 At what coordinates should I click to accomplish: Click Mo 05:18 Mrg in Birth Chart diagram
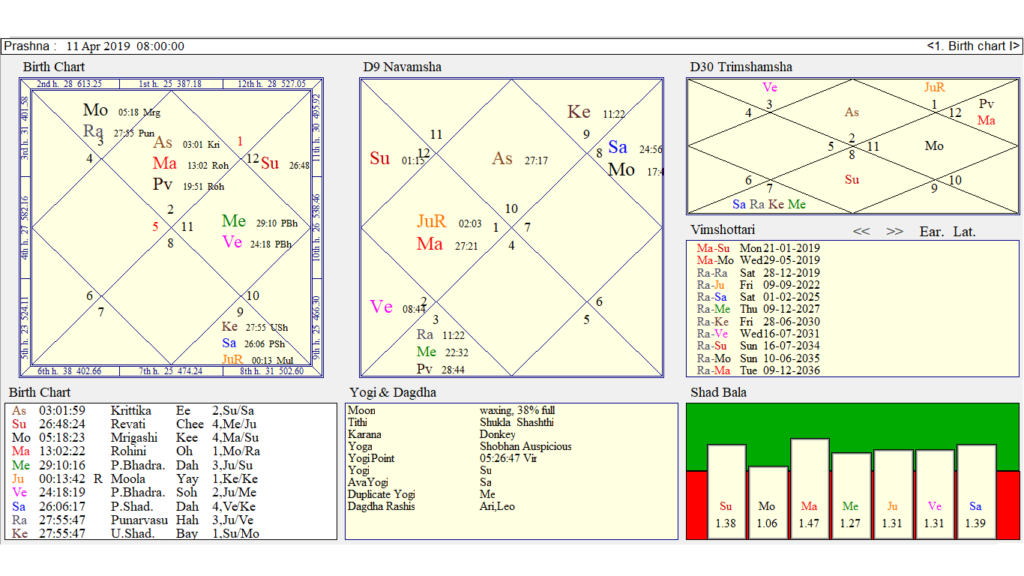click(x=121, y=111)
